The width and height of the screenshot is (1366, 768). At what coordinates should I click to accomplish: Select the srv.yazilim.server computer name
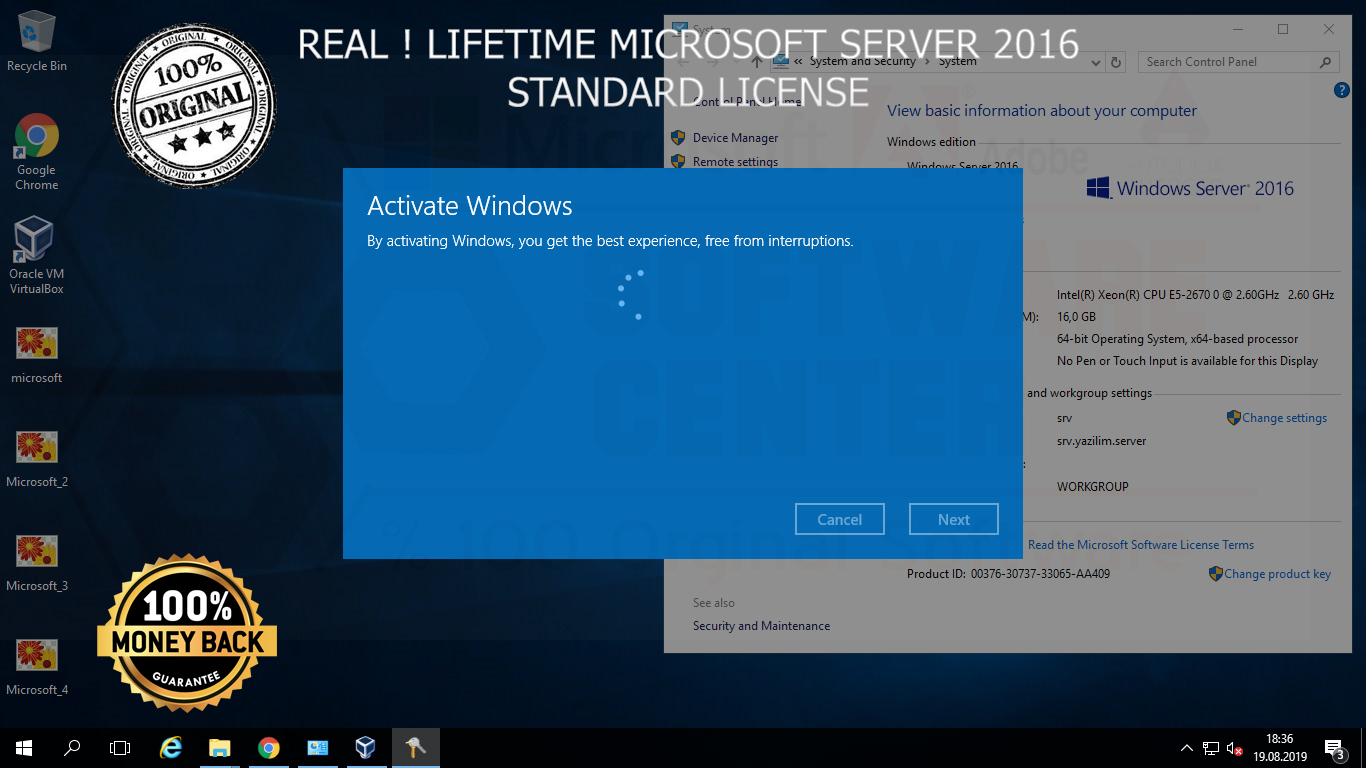point(1101,441)
